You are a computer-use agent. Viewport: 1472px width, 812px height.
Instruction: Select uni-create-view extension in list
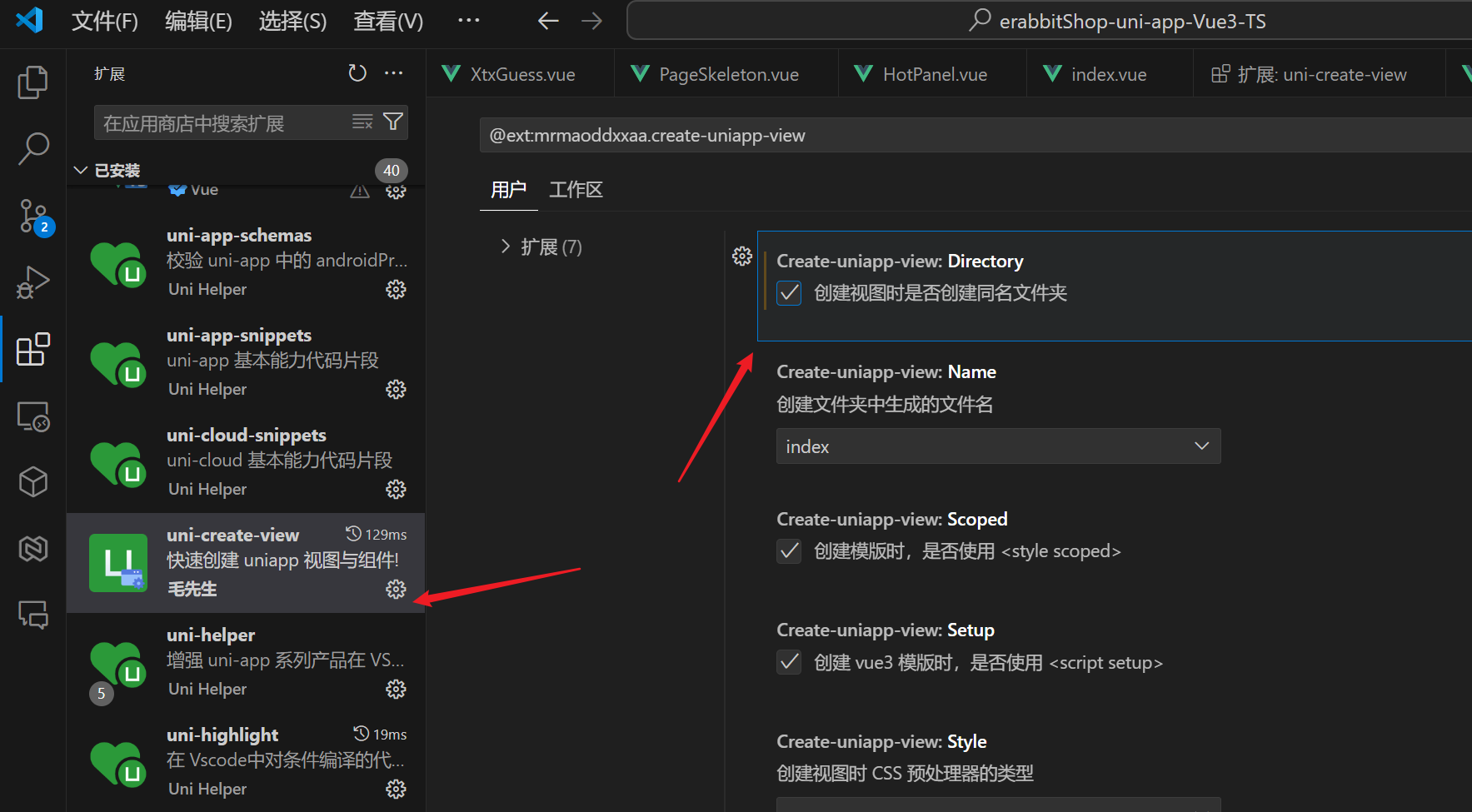tap(246, 563)
